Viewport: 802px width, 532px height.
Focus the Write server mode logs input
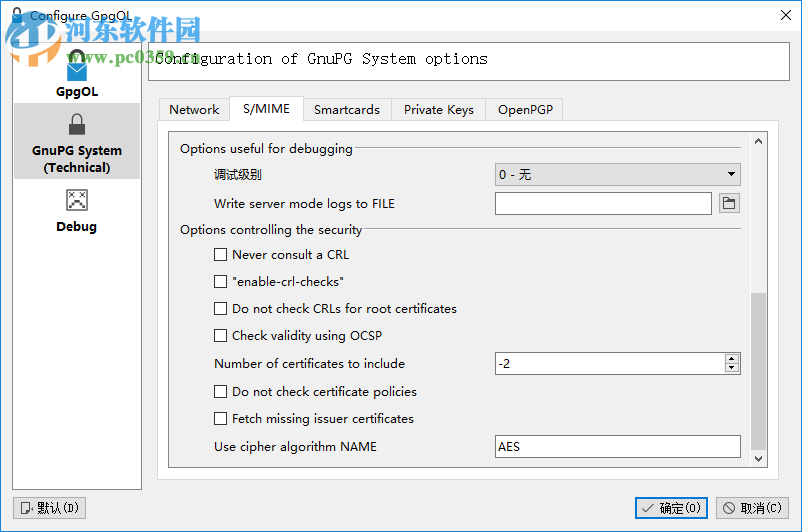click(603, 204)
